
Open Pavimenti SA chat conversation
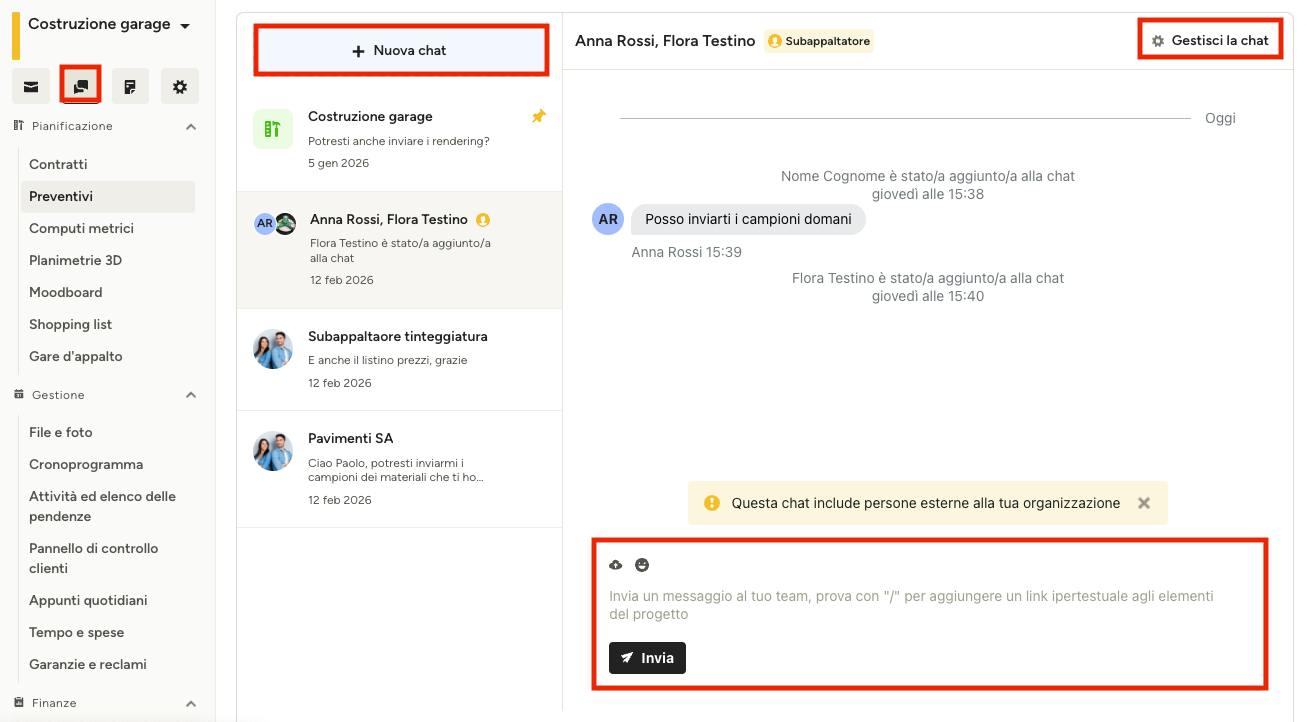pos(399,469)
